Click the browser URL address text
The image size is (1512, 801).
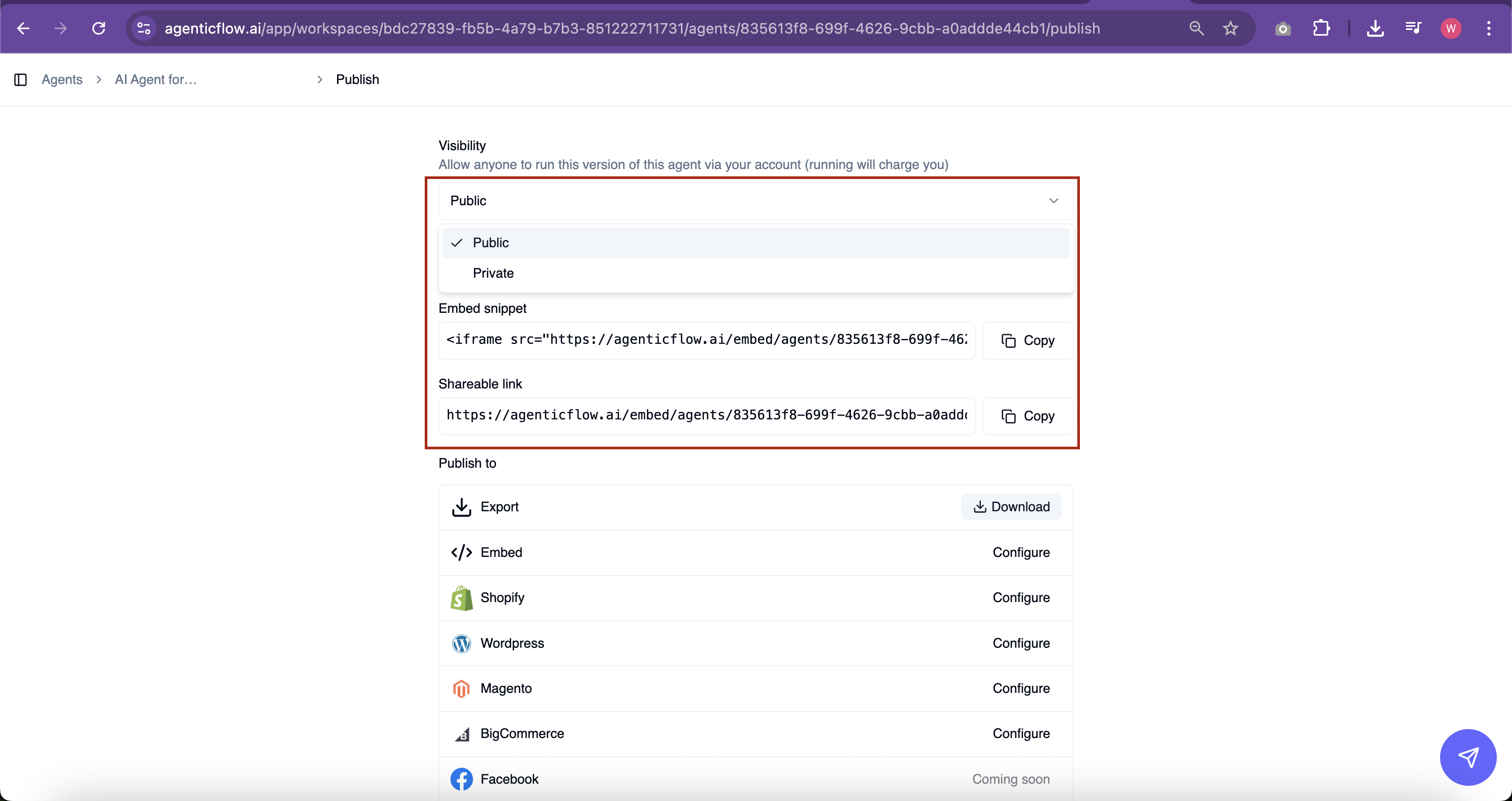[x=632, y=28]
